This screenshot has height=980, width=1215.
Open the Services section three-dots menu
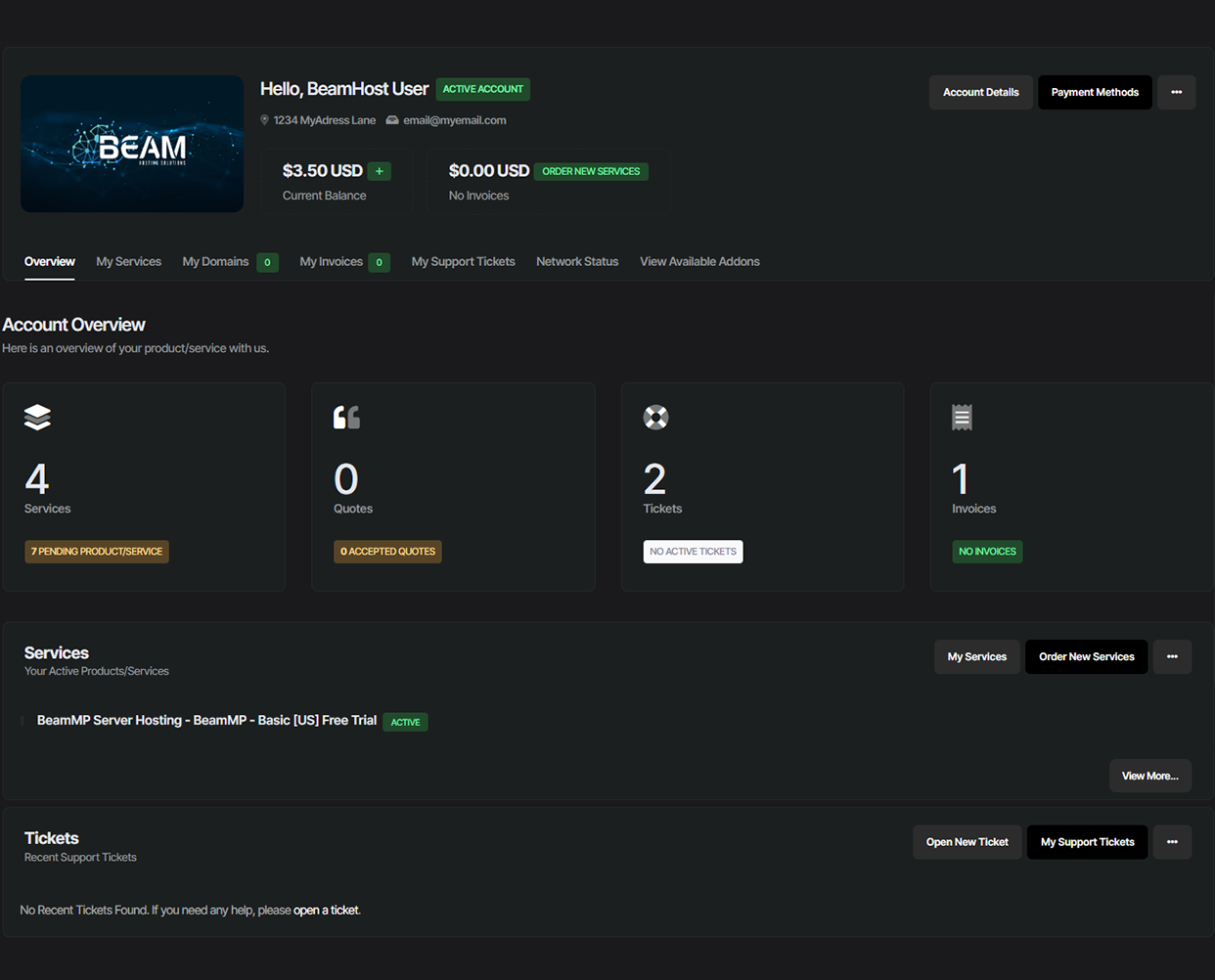[1172, 657]
